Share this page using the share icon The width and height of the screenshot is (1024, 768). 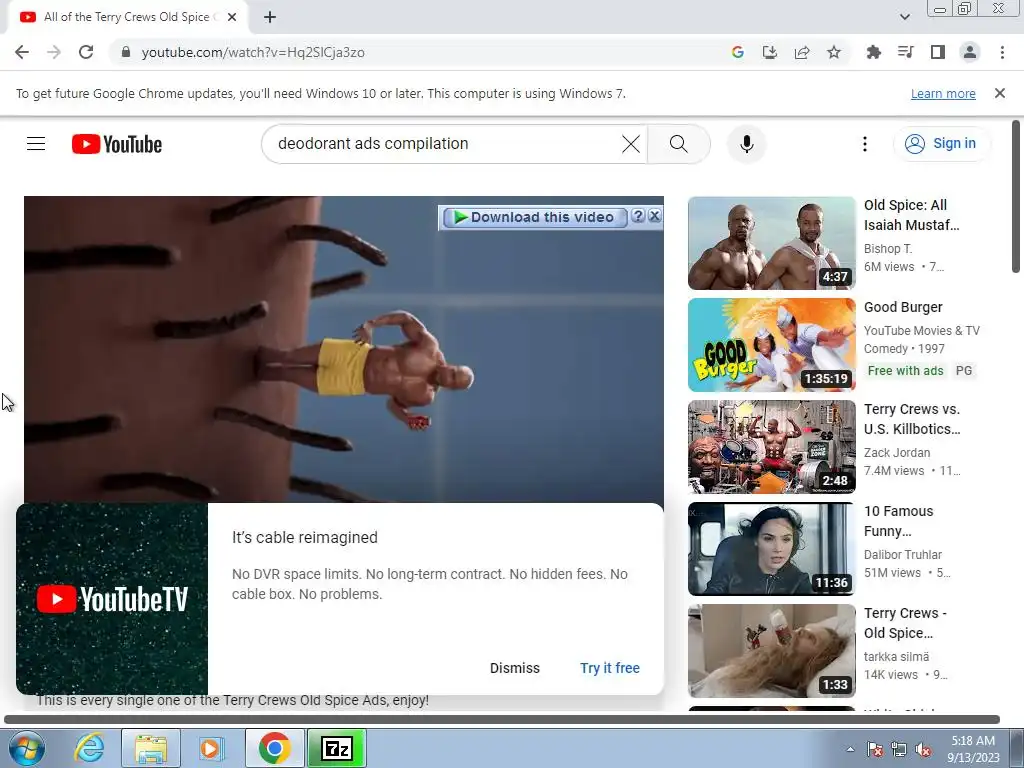pos(802,52)
